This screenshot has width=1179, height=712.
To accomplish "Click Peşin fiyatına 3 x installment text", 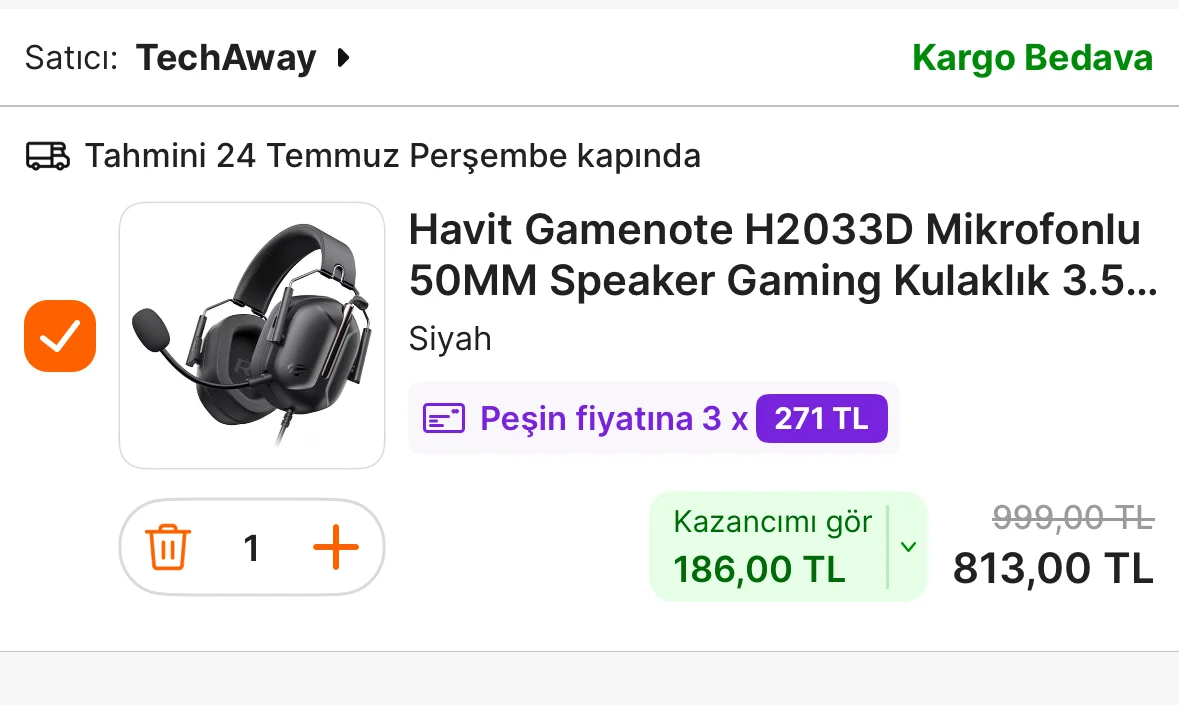I will (614, 418).
